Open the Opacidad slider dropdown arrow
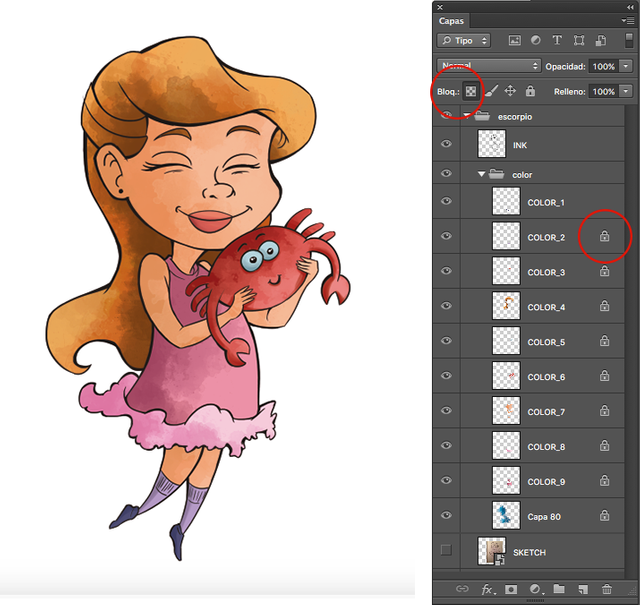 point(626,66)
